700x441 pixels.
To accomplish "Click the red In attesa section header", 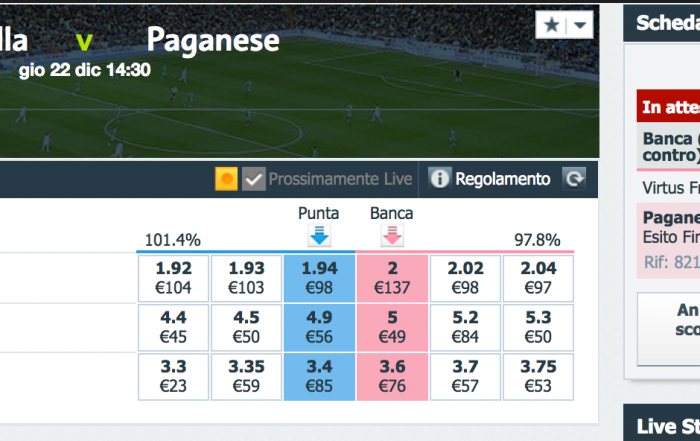I will click(668, 106).
